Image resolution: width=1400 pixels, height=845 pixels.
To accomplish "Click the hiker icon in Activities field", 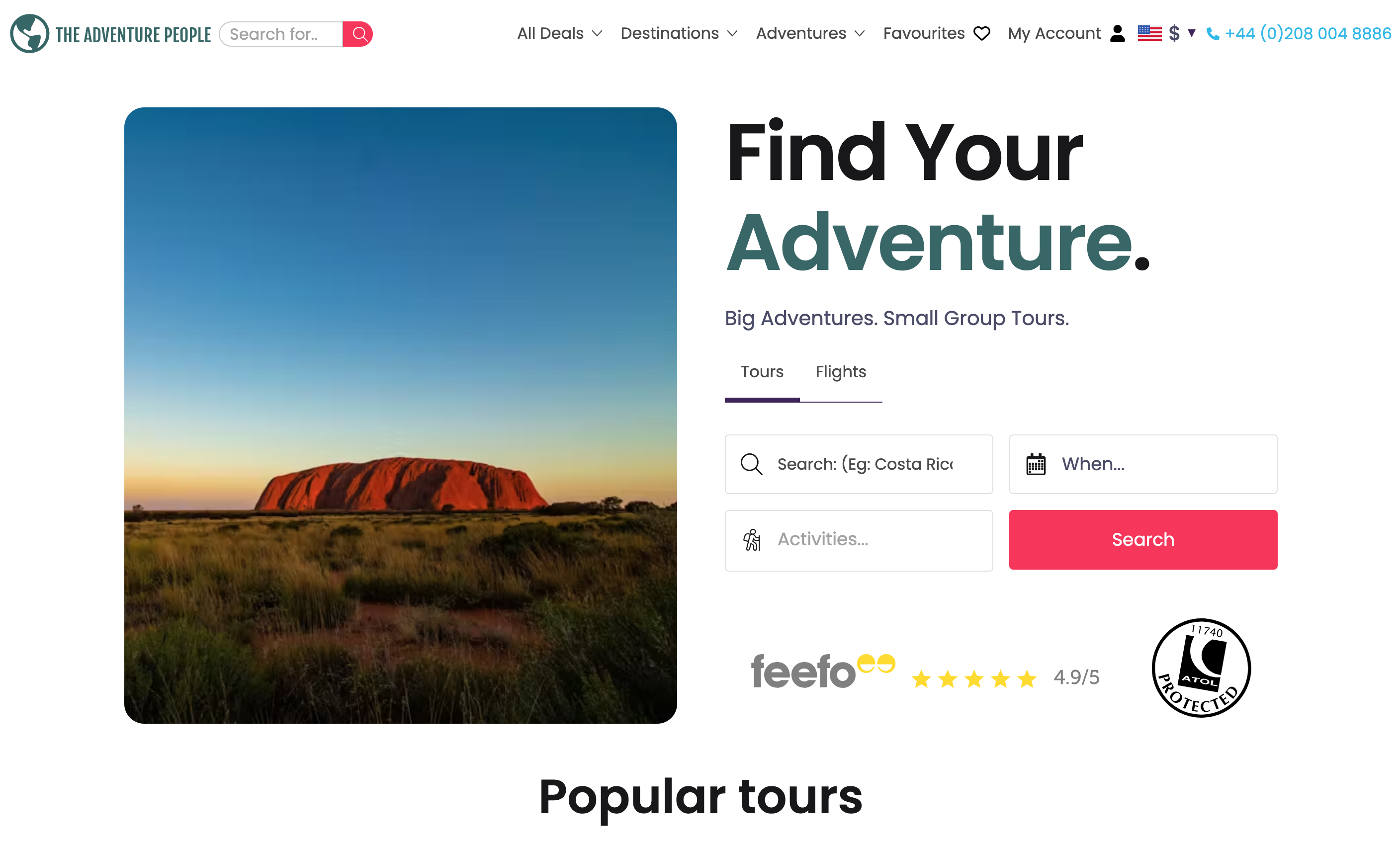I will 752,539.
